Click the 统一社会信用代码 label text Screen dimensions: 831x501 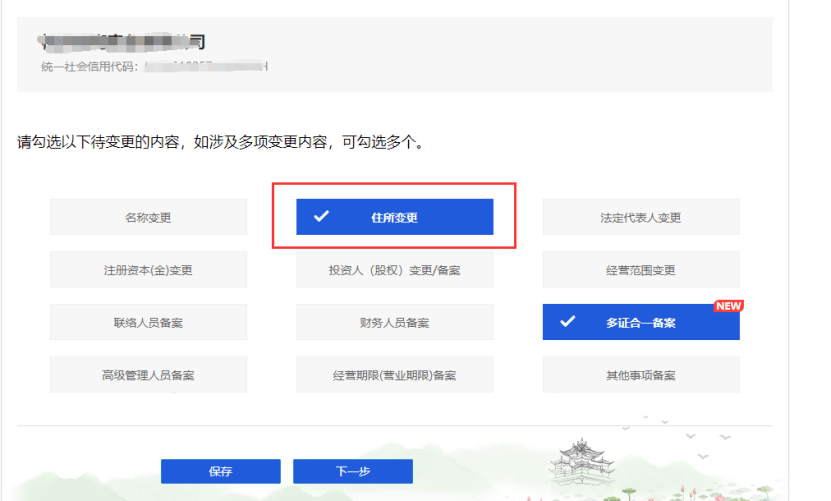(90, 66)
